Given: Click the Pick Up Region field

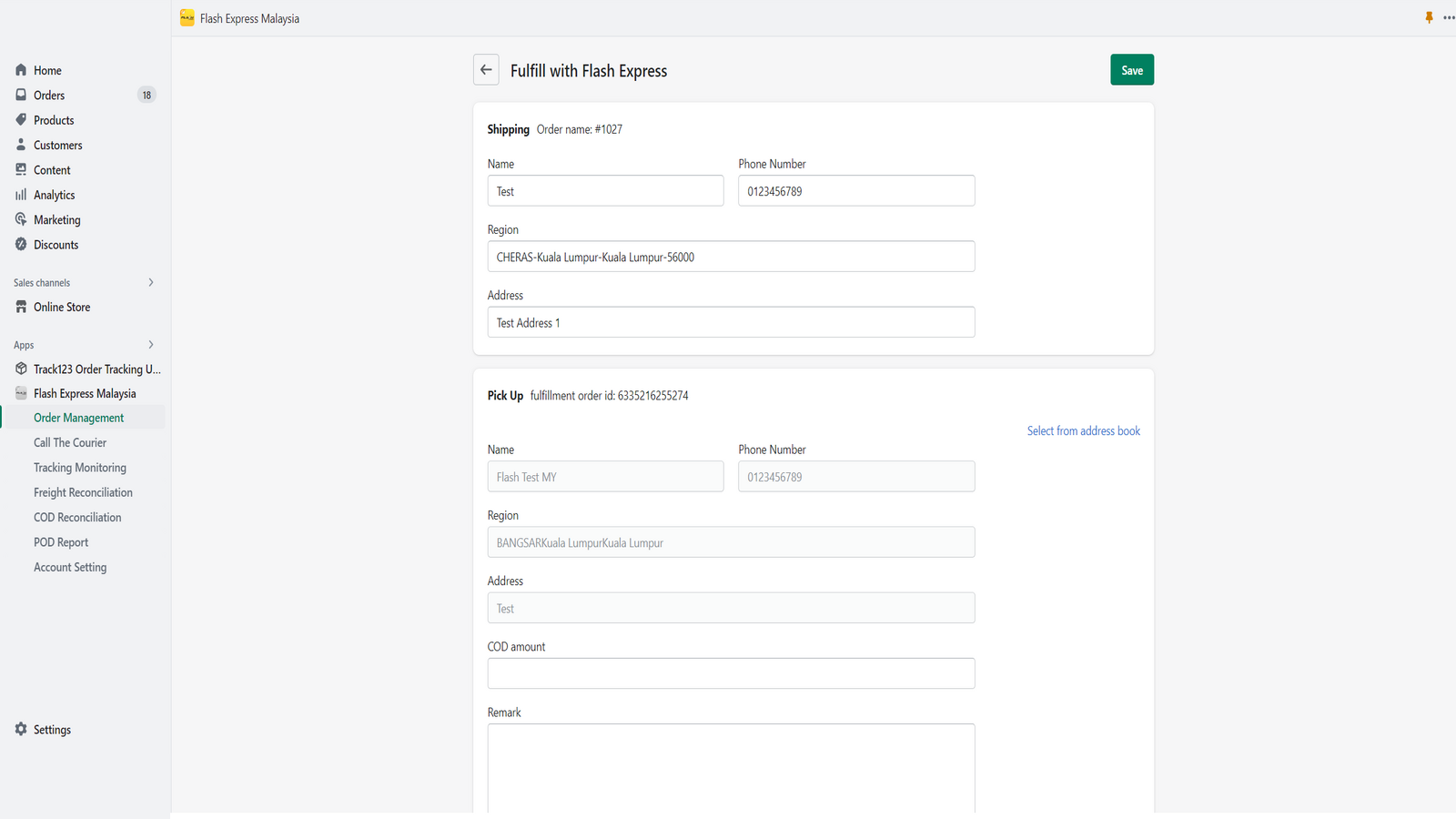Looking at the screenshot, I should click(x=731, y=542).
